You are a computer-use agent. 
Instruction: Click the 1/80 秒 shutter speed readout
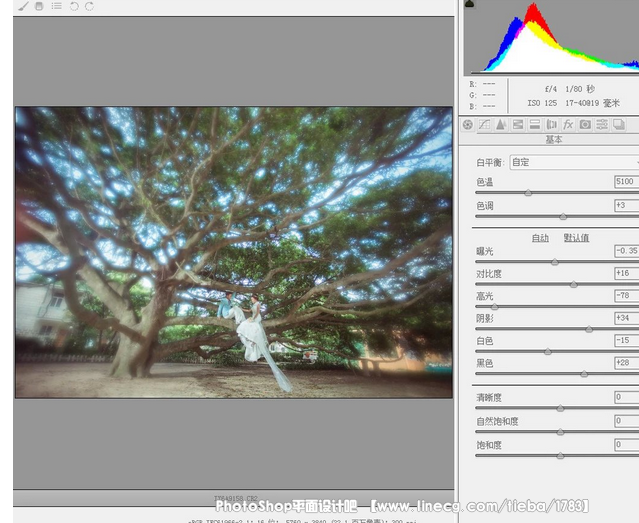pyautogui.click(x=580, y=89)
